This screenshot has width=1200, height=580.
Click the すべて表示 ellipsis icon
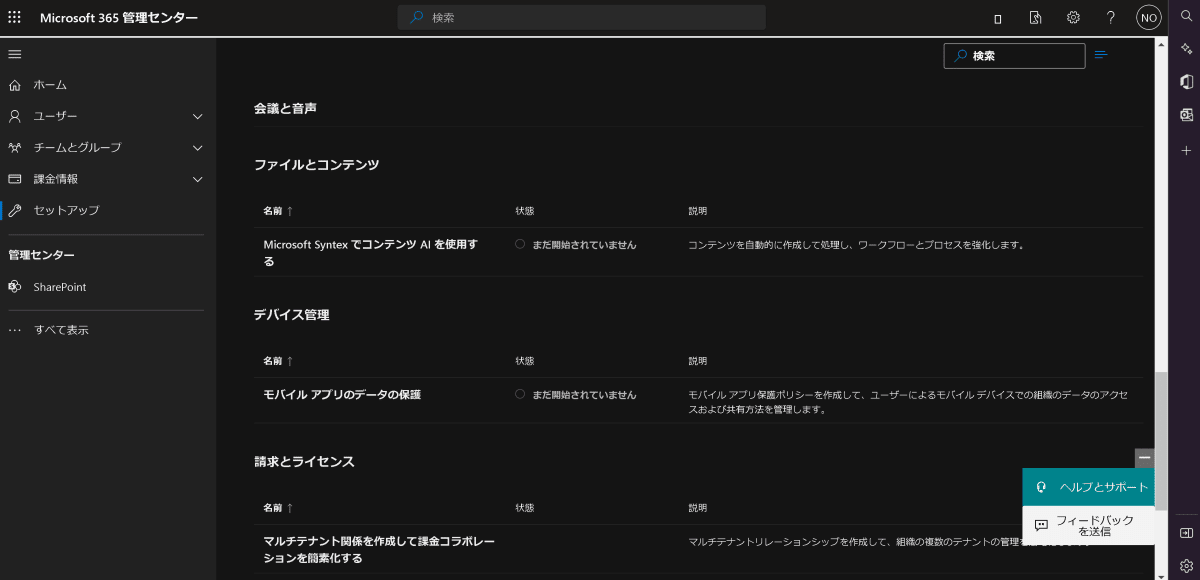point(15,330)
